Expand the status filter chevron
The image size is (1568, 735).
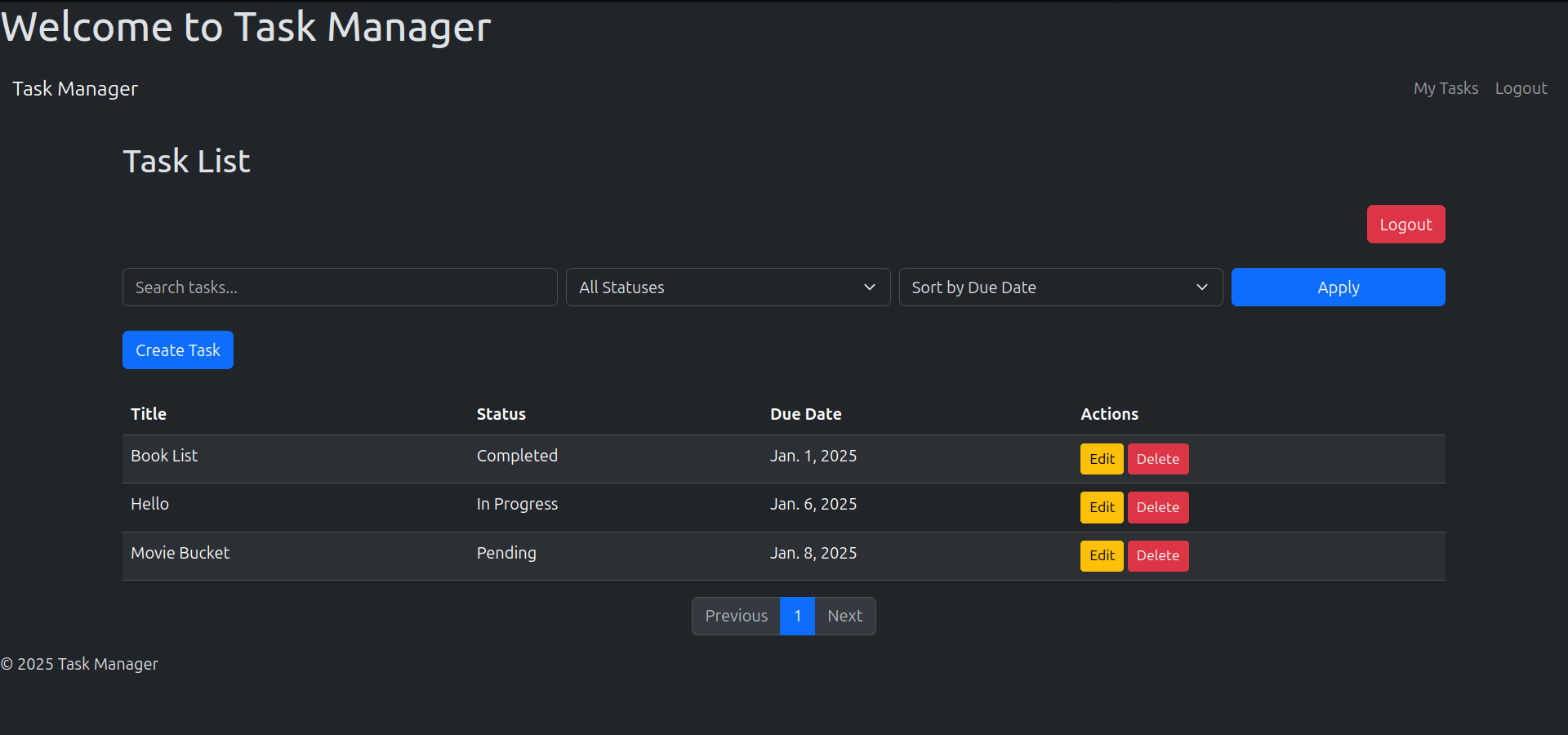click(x=868, y=287)
